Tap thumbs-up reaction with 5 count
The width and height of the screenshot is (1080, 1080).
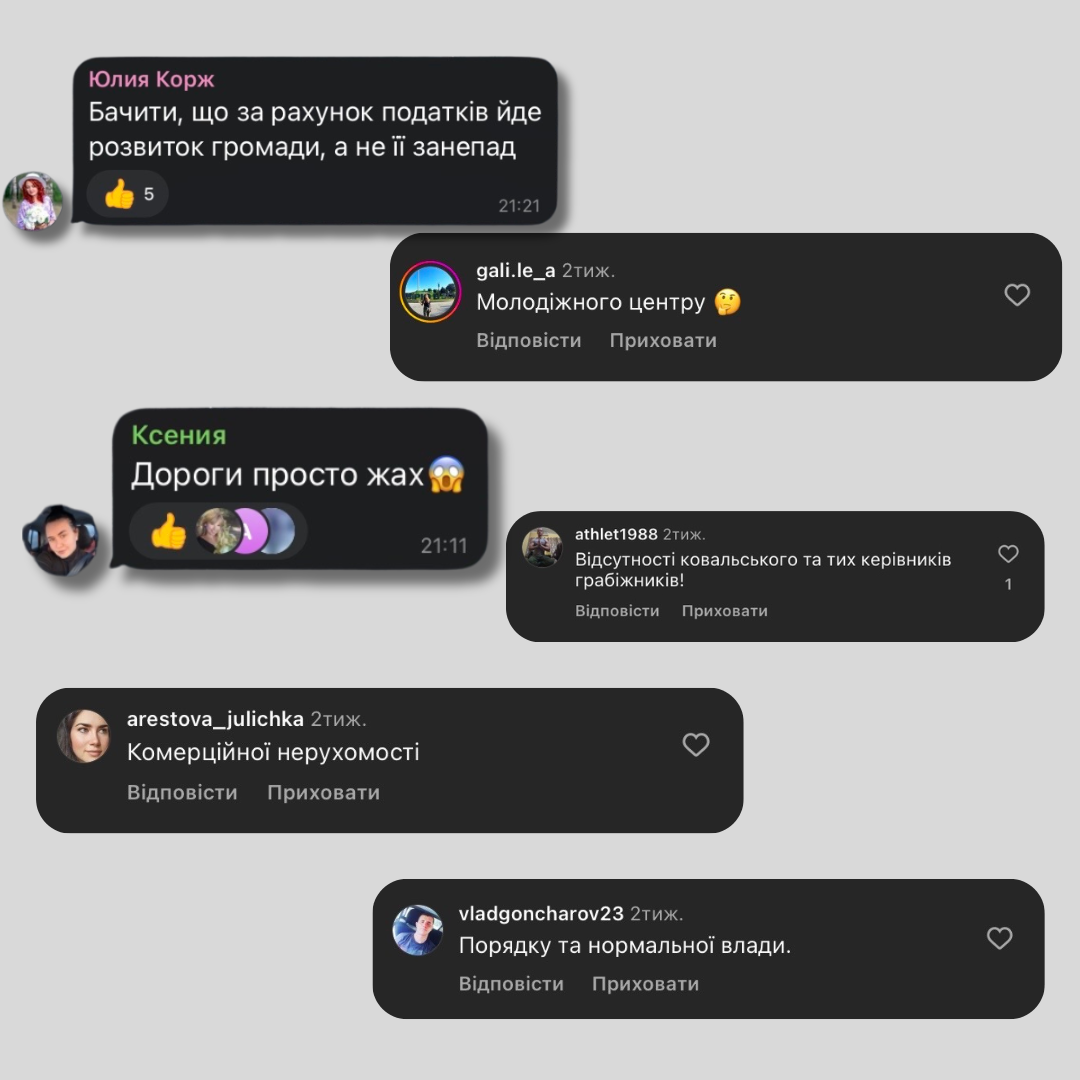pyautogui.click(x=127, y=194)
